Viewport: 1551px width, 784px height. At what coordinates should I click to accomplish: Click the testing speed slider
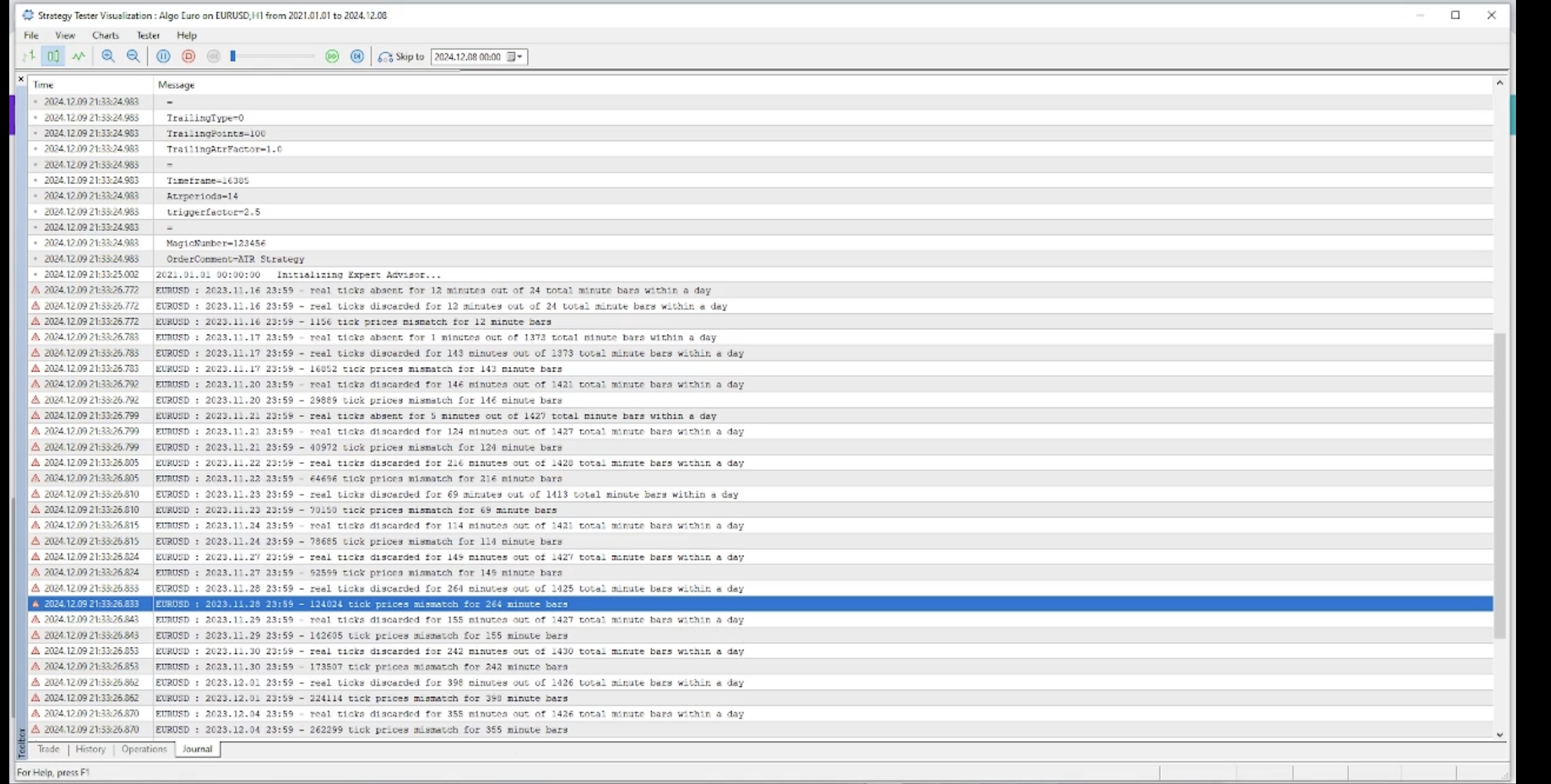[272, 57]
